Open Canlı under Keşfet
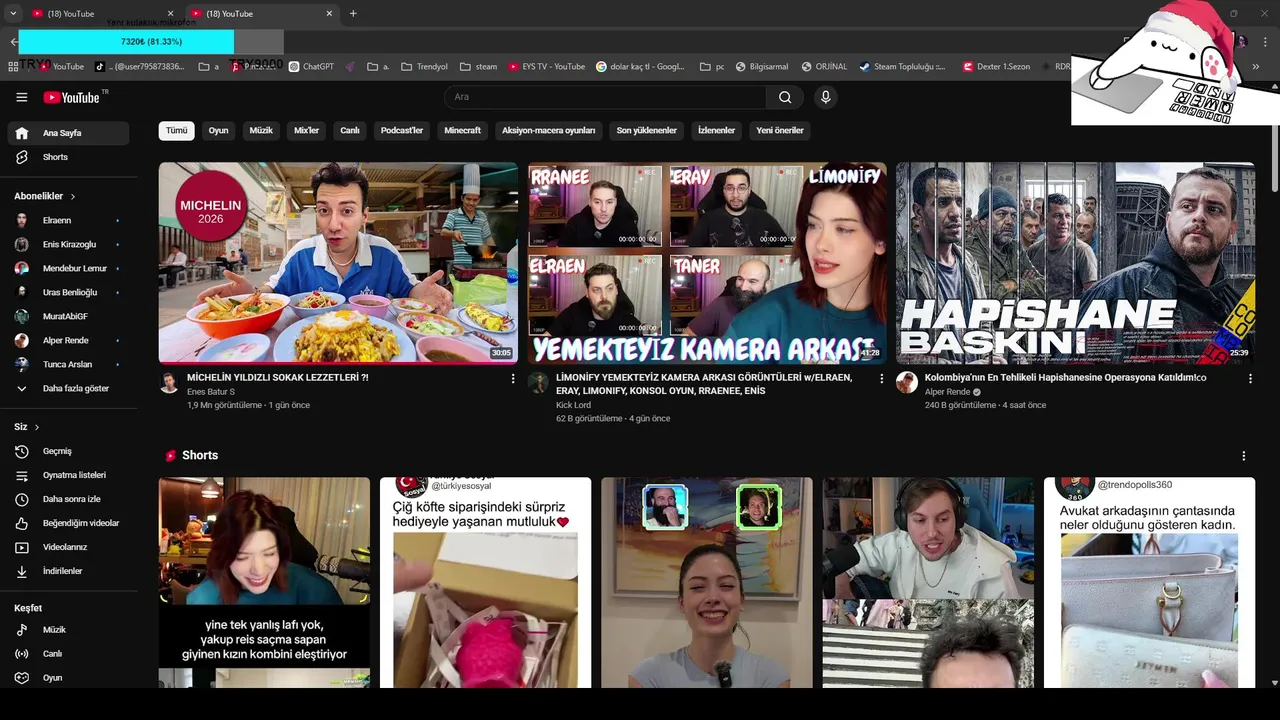Viewport: 1280px width, 720px height. pos(68,654)
